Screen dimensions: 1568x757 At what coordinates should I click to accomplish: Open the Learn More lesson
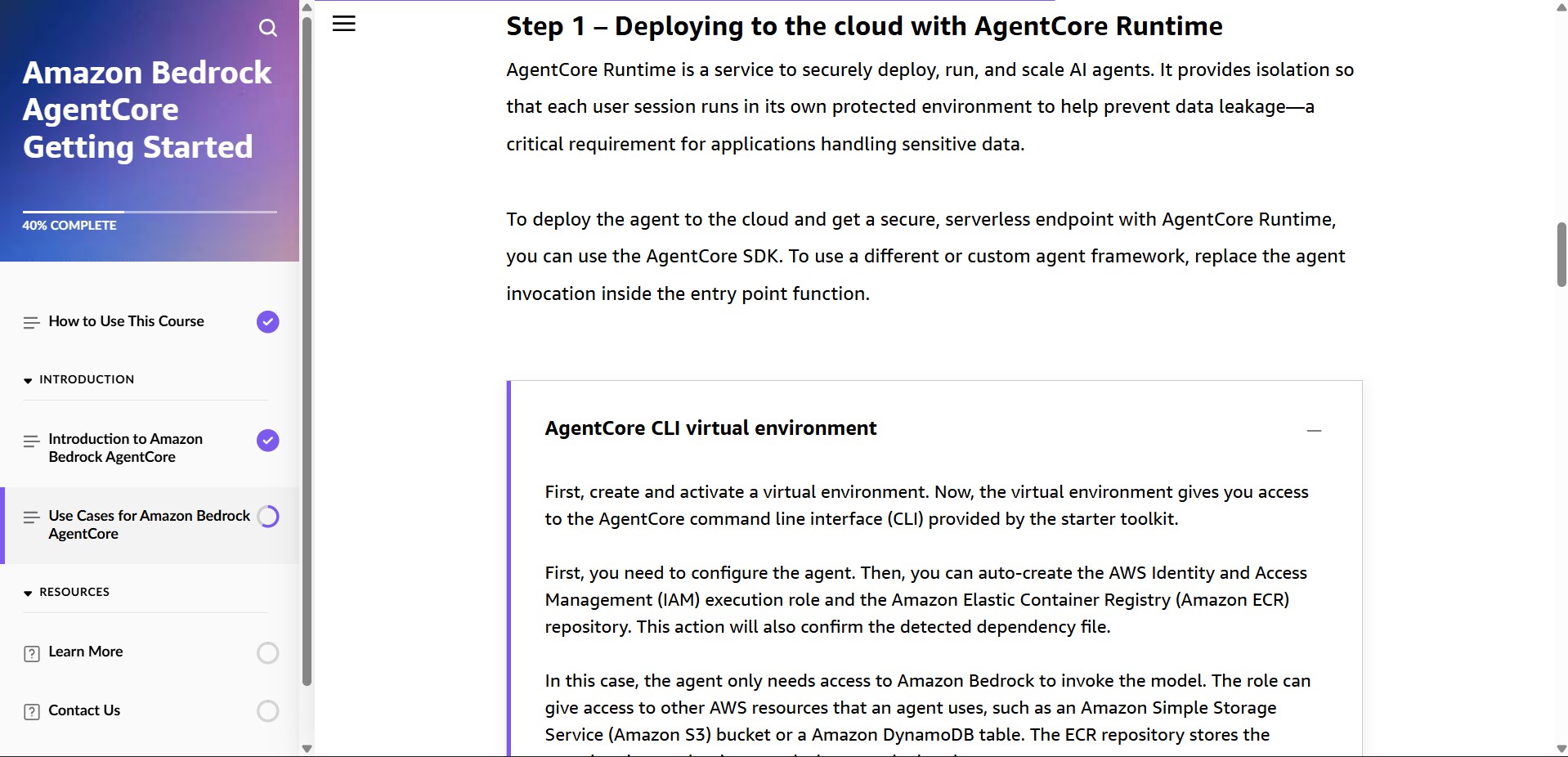86,652
